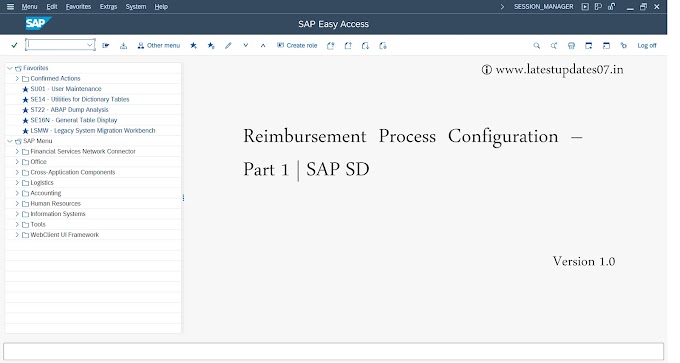Expand the Logistics folder
The height and width of the screenshot is (363, 680).
17,183
